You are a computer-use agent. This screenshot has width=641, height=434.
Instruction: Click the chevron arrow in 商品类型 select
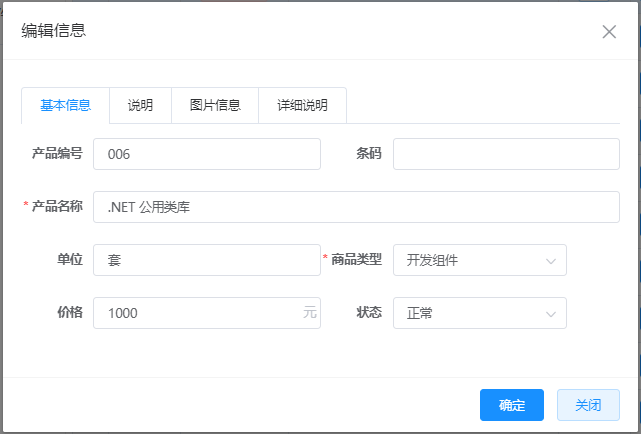pyautogui.click(x=551, y=261)
